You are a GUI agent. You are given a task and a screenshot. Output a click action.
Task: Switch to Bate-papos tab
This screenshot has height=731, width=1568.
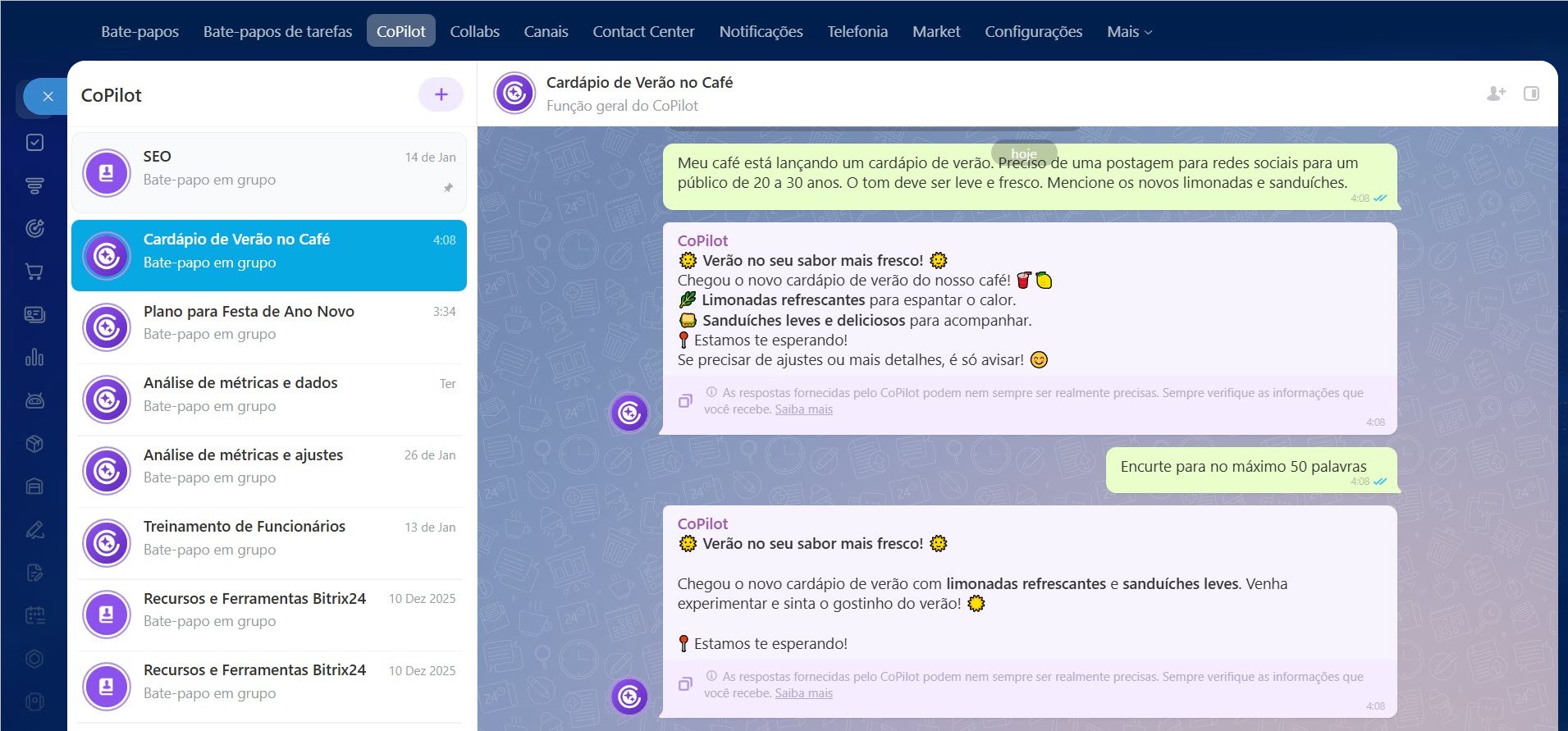point(139,31)
